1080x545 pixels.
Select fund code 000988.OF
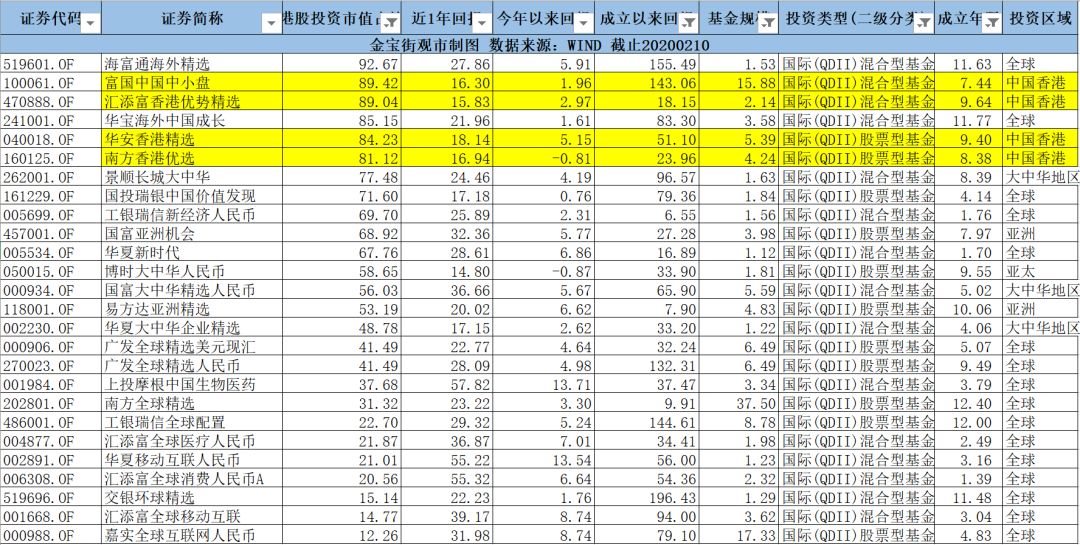point(50,534)
